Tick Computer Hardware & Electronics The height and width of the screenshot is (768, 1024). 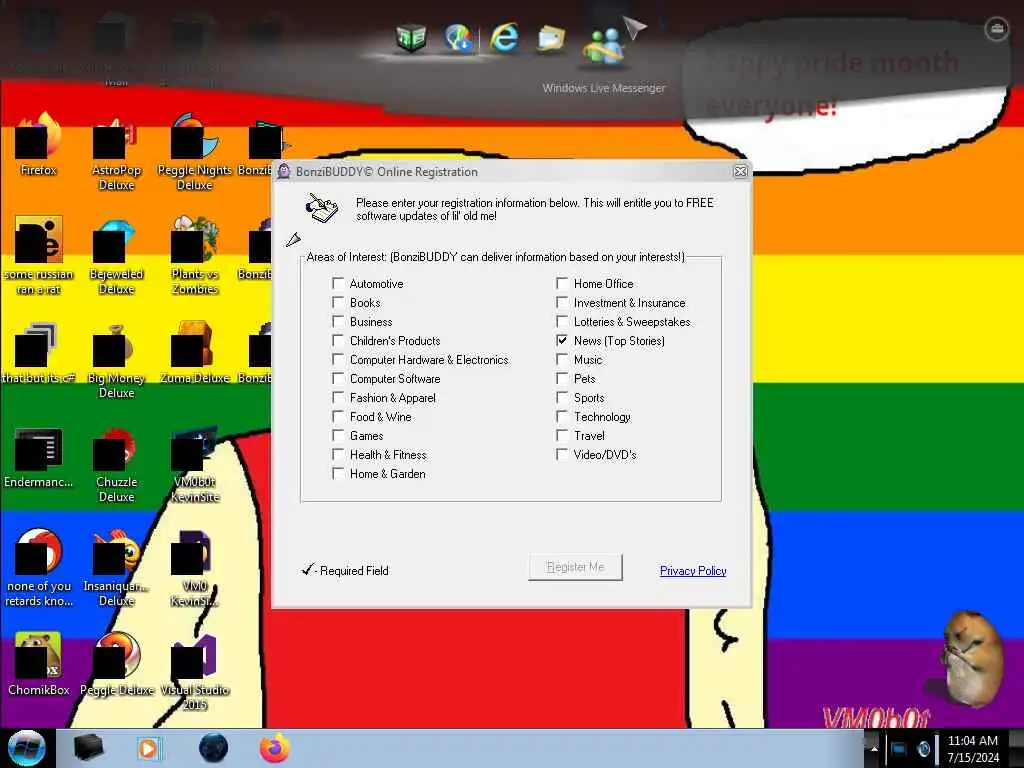[338, 359]
